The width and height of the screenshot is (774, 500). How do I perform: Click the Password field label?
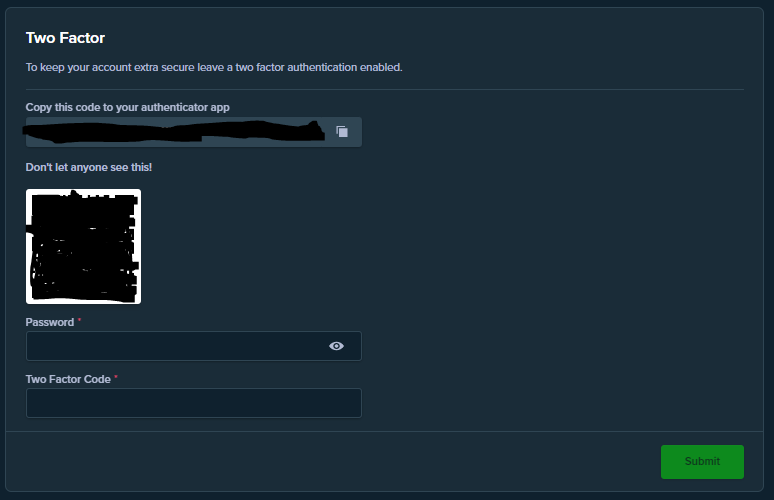coord(50,322)
